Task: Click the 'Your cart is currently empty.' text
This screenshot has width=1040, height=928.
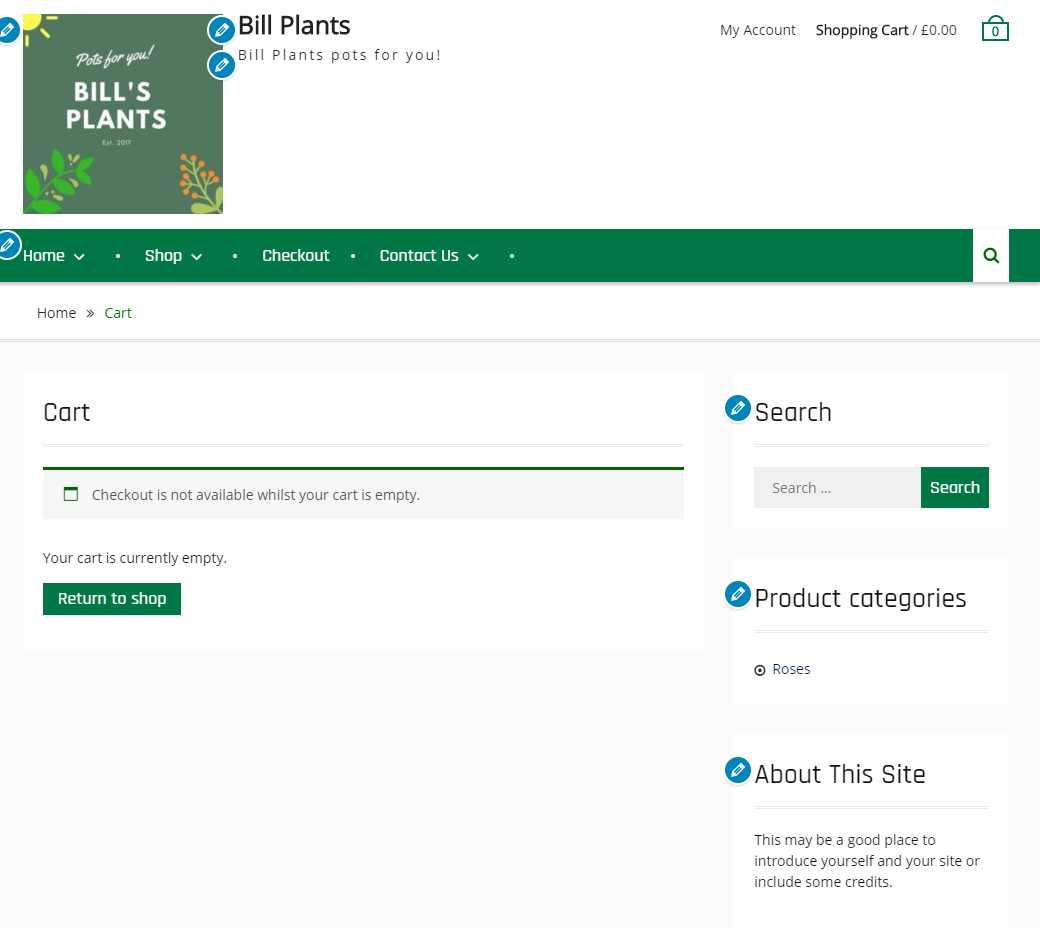Action: [x=135, y=558]
